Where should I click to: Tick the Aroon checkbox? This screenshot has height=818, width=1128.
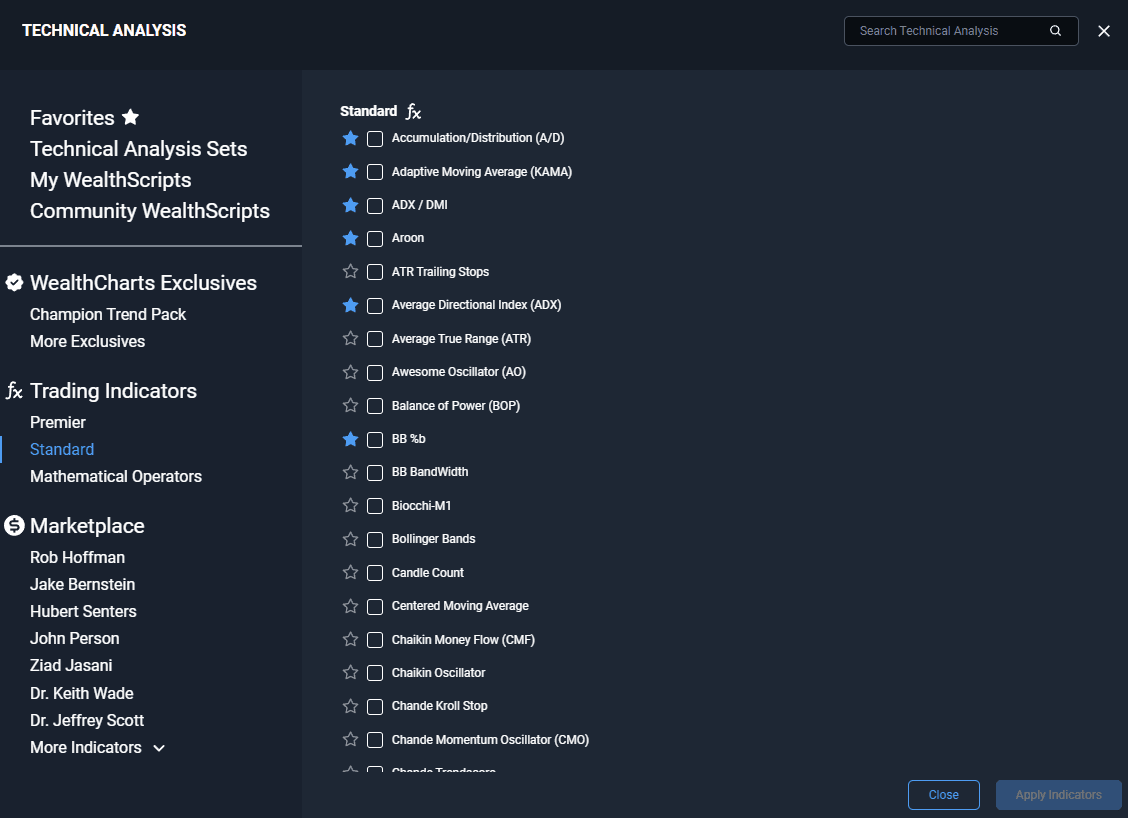click(375, 239)
